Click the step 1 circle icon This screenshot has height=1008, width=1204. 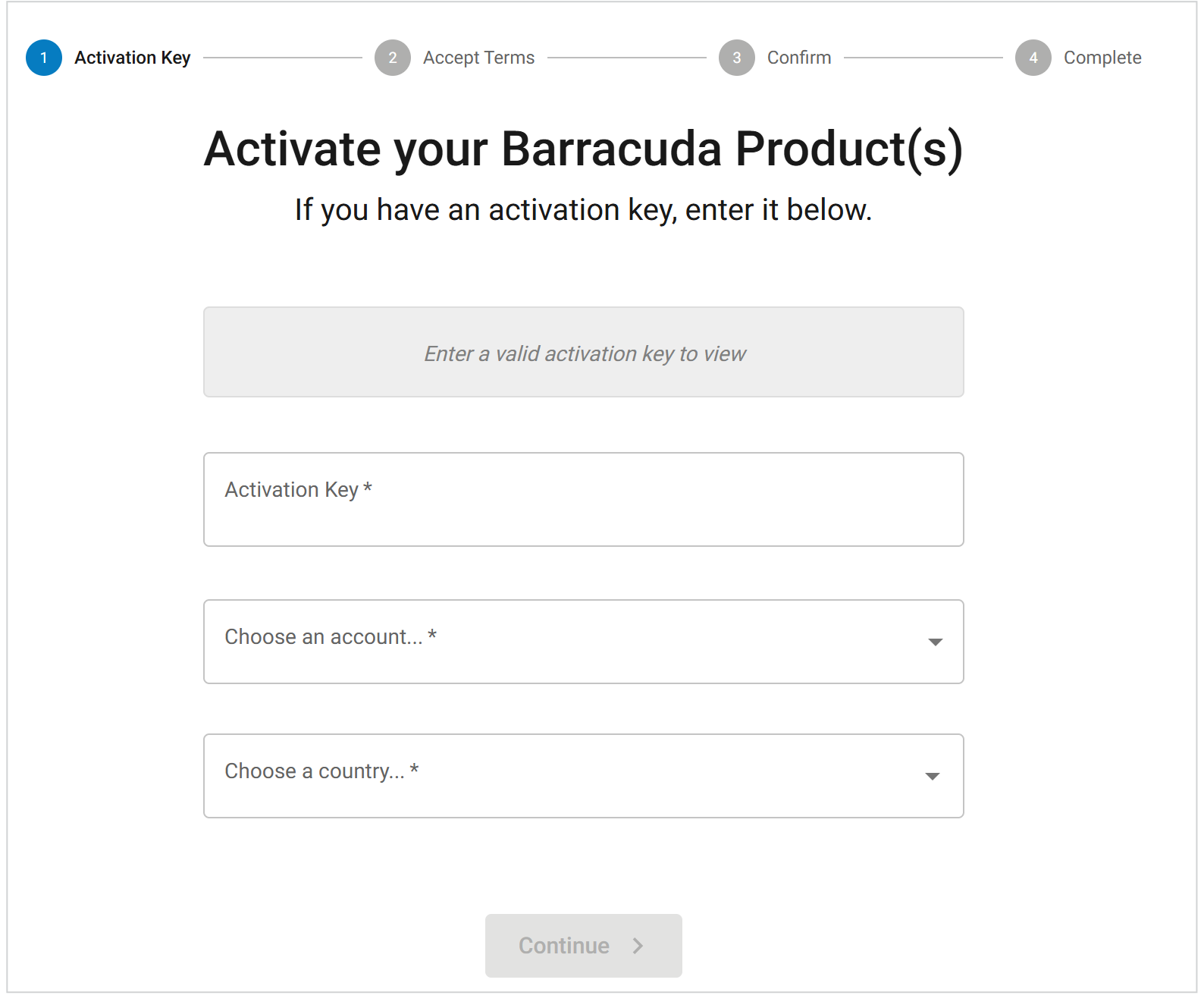pos(44,58)
